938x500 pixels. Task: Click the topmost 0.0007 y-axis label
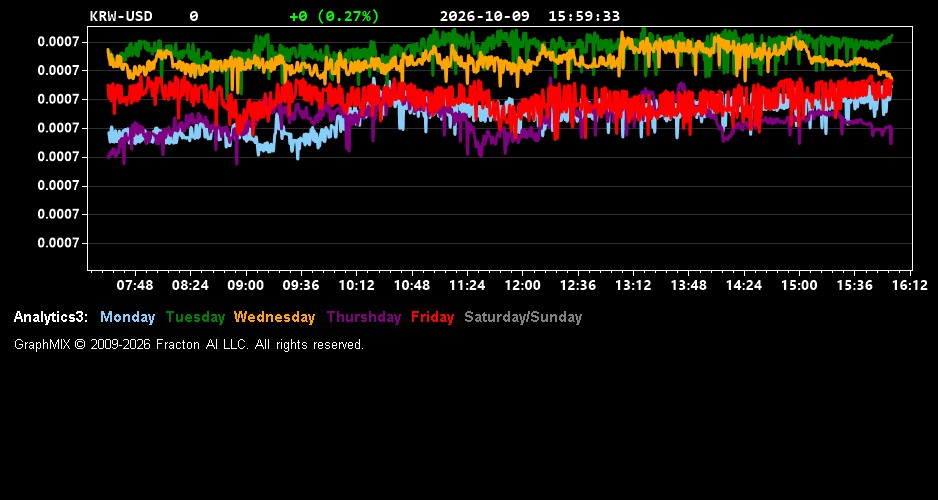pos(59,42)
